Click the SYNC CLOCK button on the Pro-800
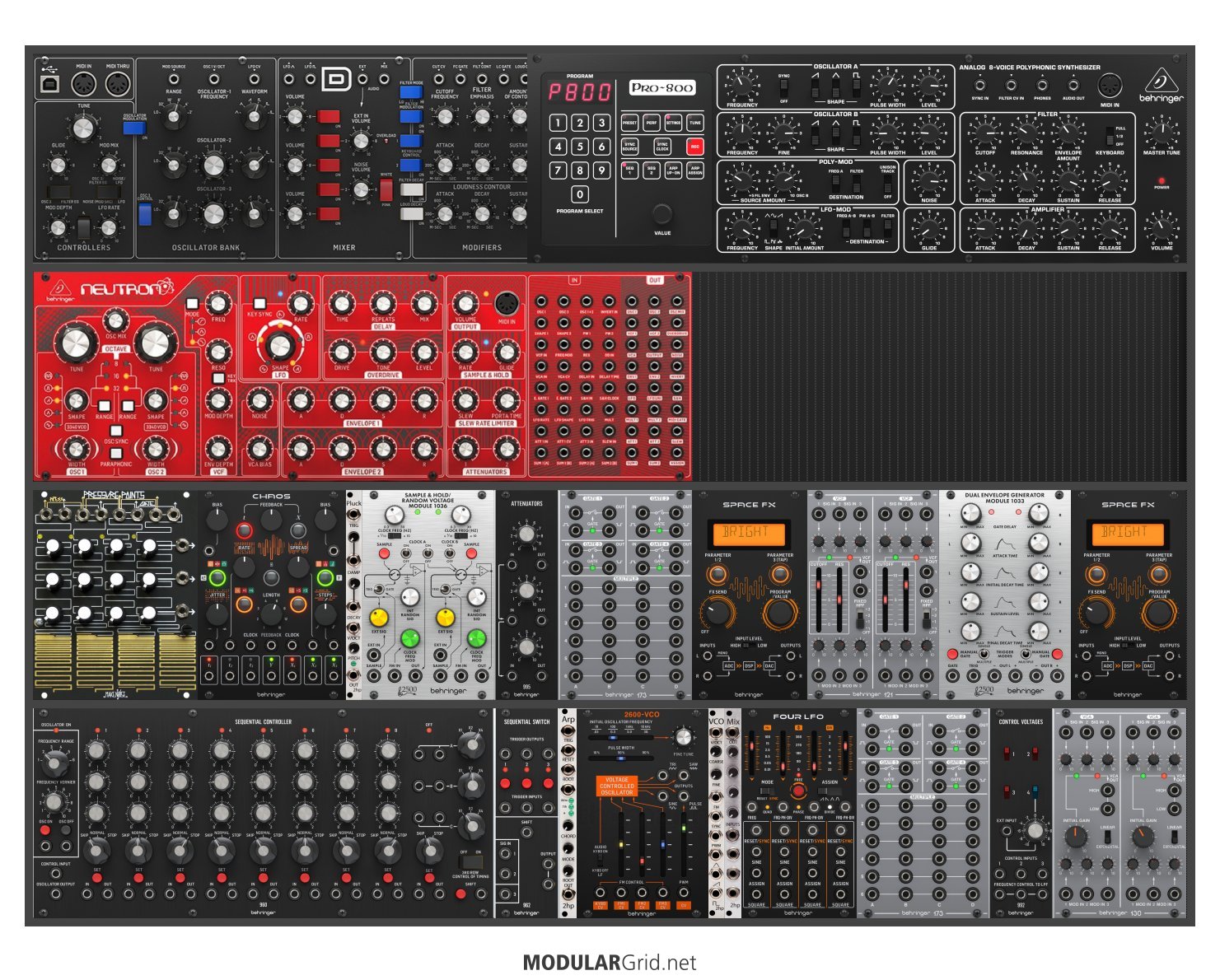The image size is (1220, 980). (662, 147)
